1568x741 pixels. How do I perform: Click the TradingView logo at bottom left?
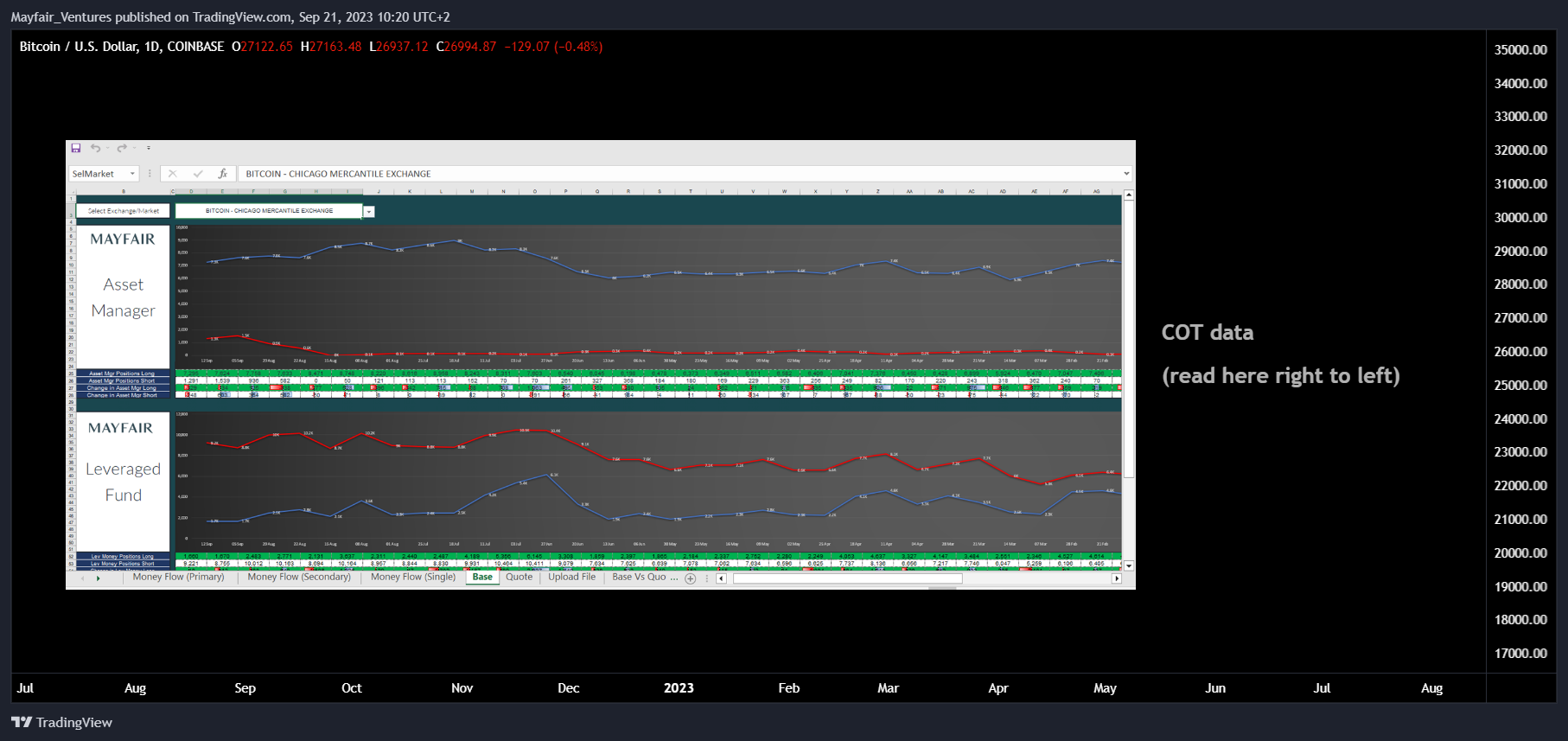tap(61, 722)
